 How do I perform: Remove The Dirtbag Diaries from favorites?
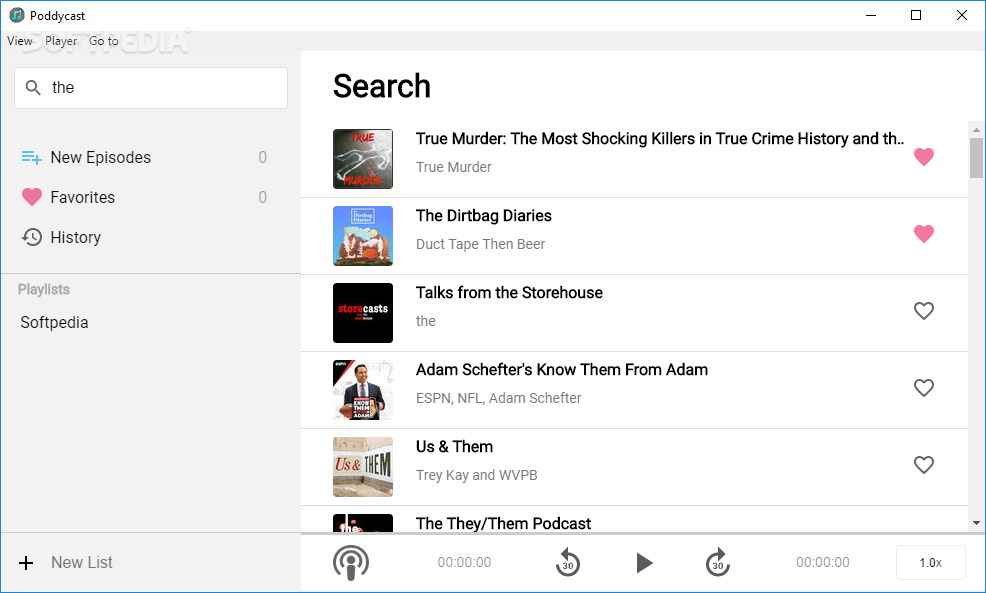(923, 234)
